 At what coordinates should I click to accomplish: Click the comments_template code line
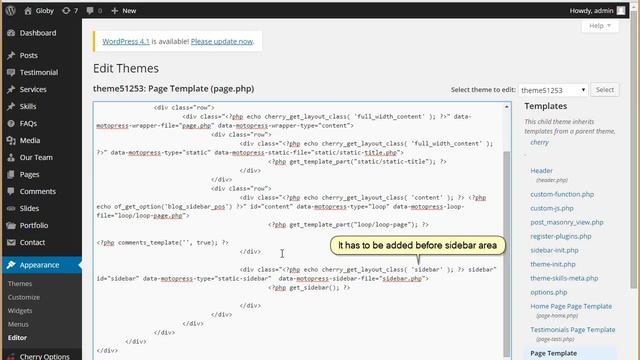coord(162,242)
